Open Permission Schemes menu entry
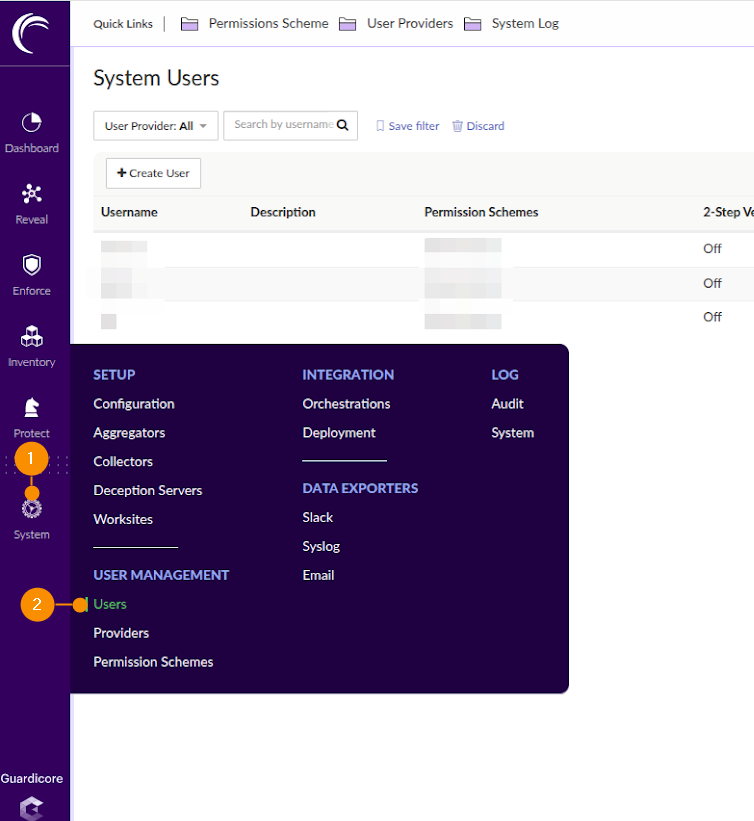754x821 pixels. 153,662
